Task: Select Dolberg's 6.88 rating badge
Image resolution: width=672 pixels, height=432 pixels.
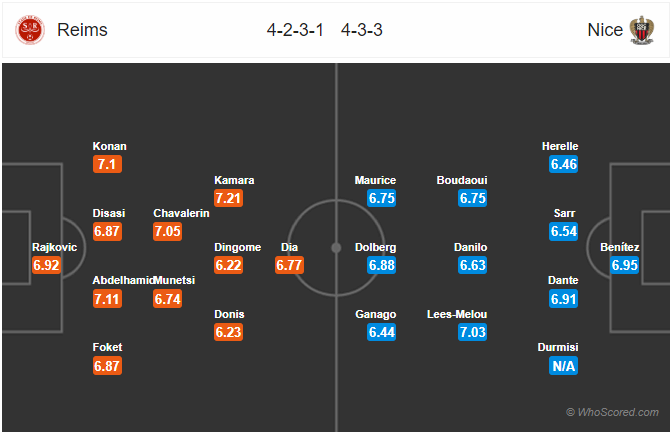Action: pyautogui.click(x=381, y=265)
